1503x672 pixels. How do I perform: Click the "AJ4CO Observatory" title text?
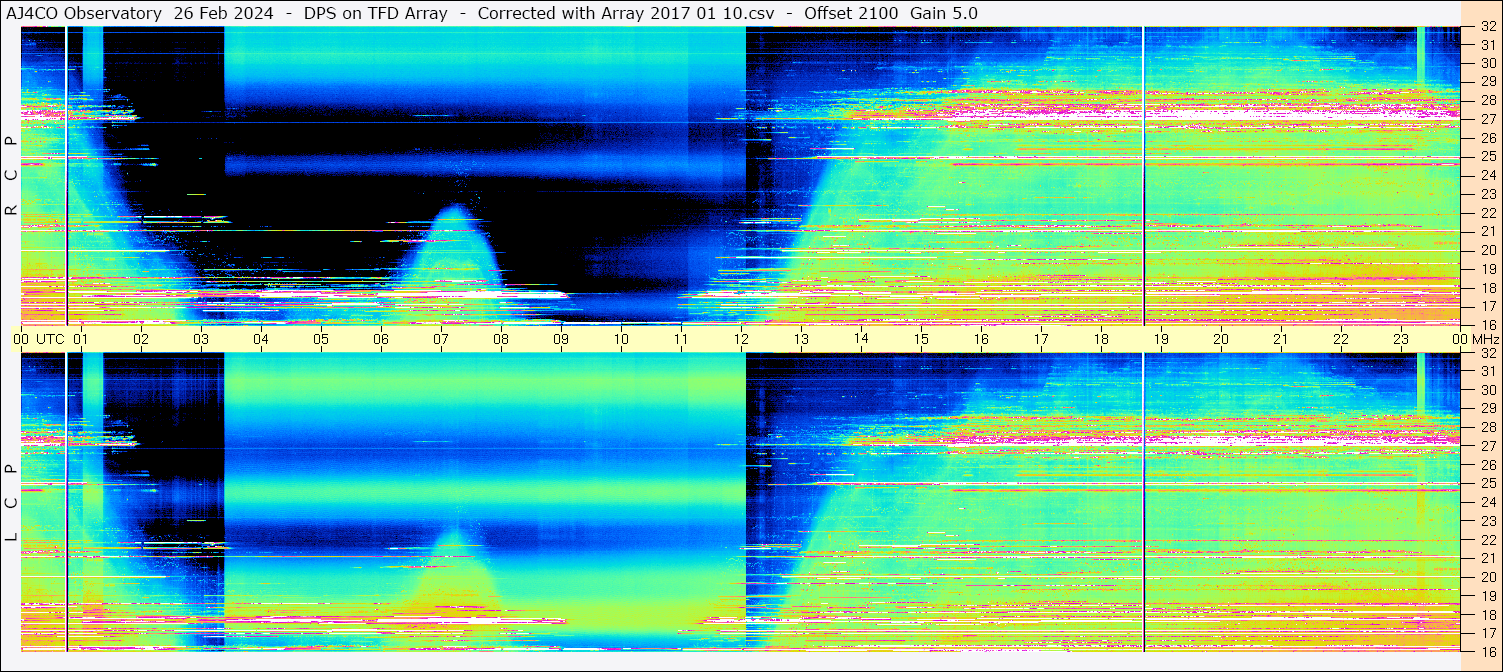click(x=84, y=13)
